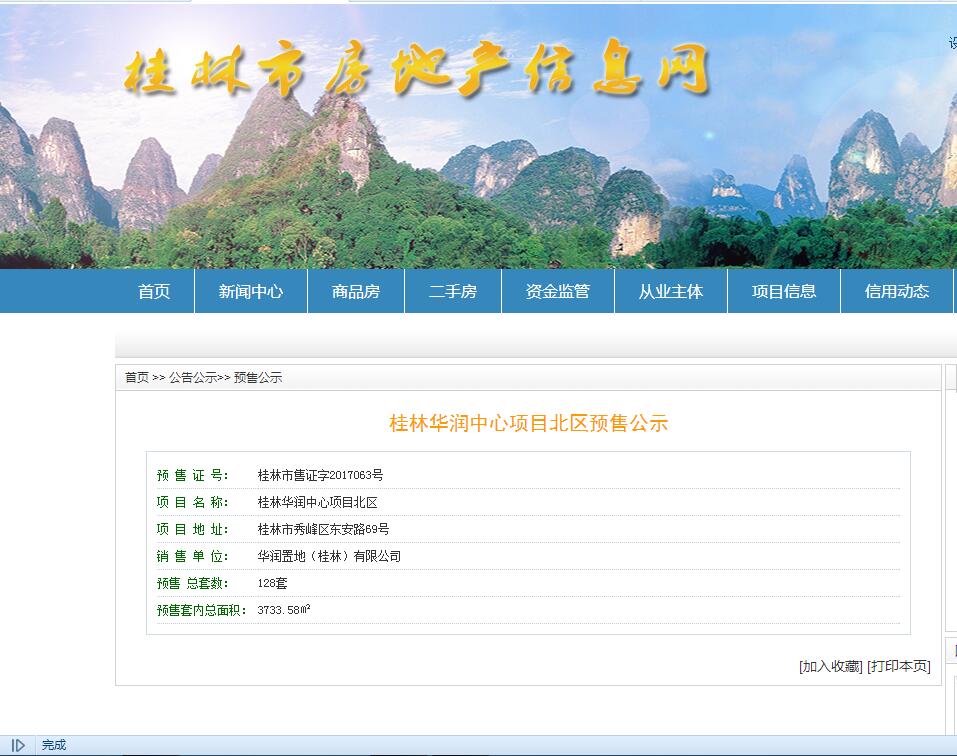Click the 预售公示 breadcrumb link
Viewport: 957px width, 756px height.
point(258,378)
